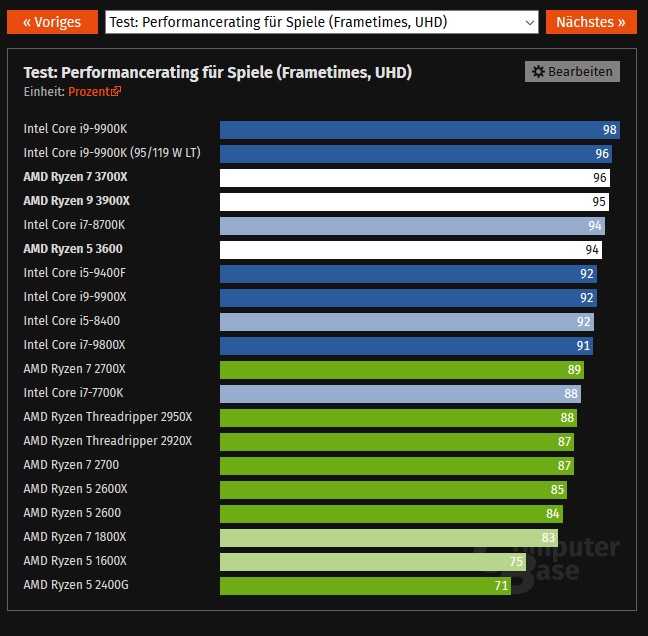Click the AMD Ryzen 7 2700X label
648x636 pixels.
click(x=74, y=369)
